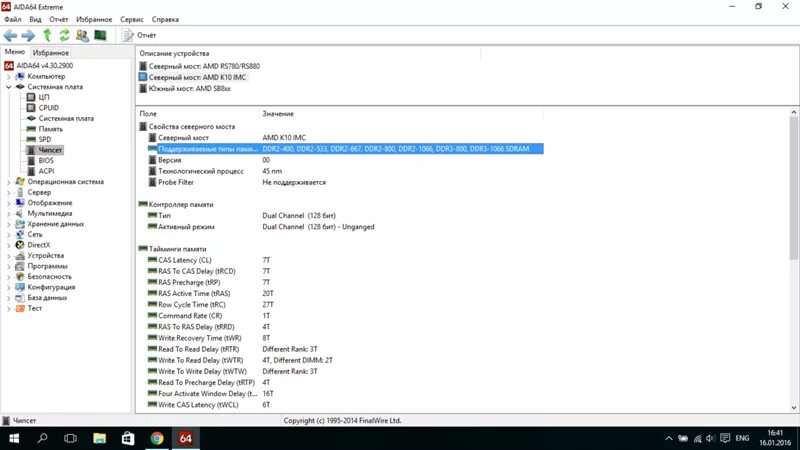
Task: Open the Сервис menu
Action: 132,19
